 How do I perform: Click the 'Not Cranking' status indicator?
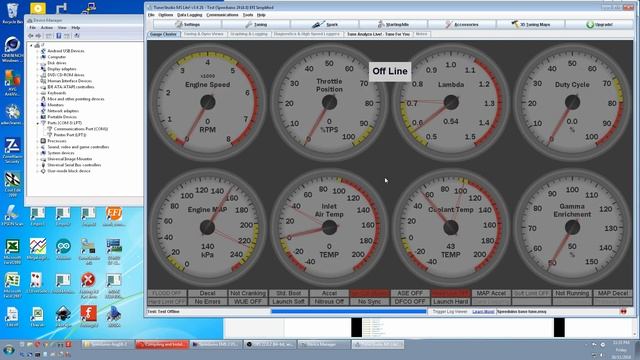click(248, 293)
